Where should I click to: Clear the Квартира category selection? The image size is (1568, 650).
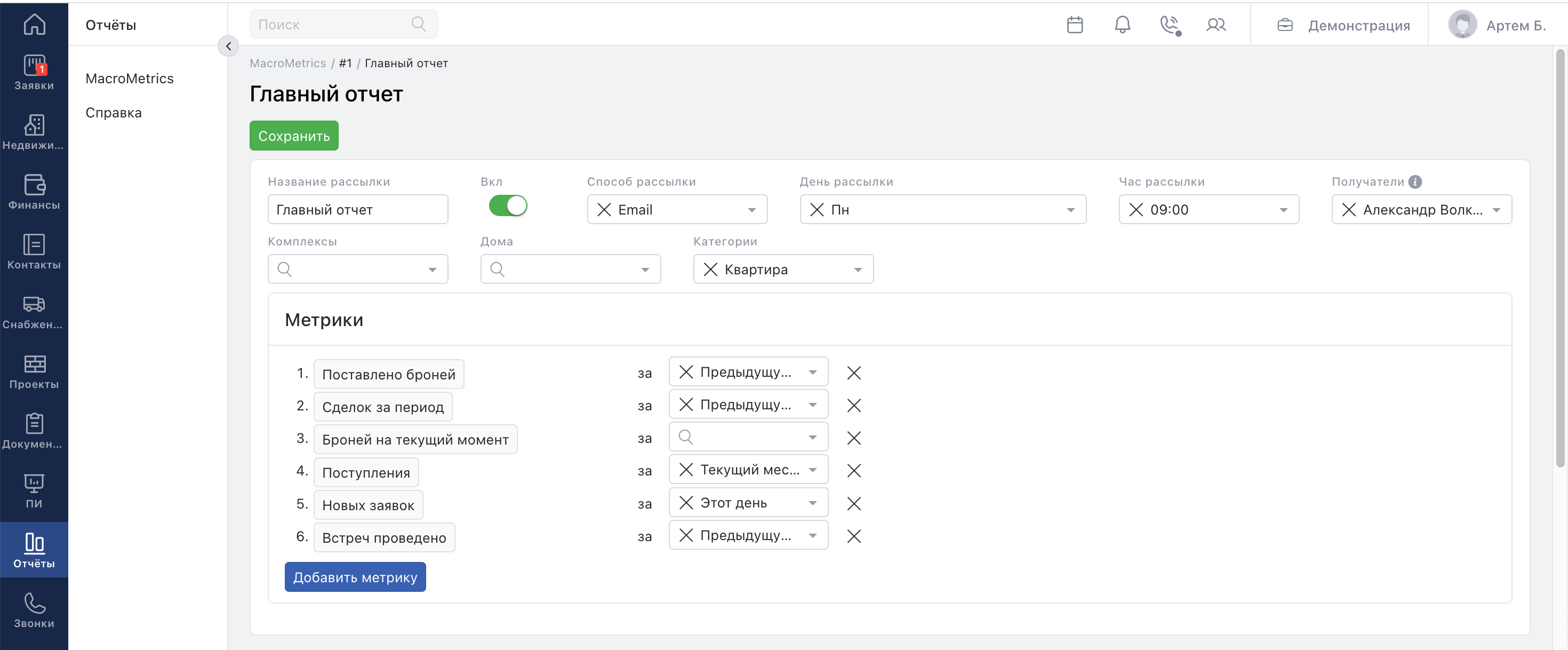(x=710, y=269)
